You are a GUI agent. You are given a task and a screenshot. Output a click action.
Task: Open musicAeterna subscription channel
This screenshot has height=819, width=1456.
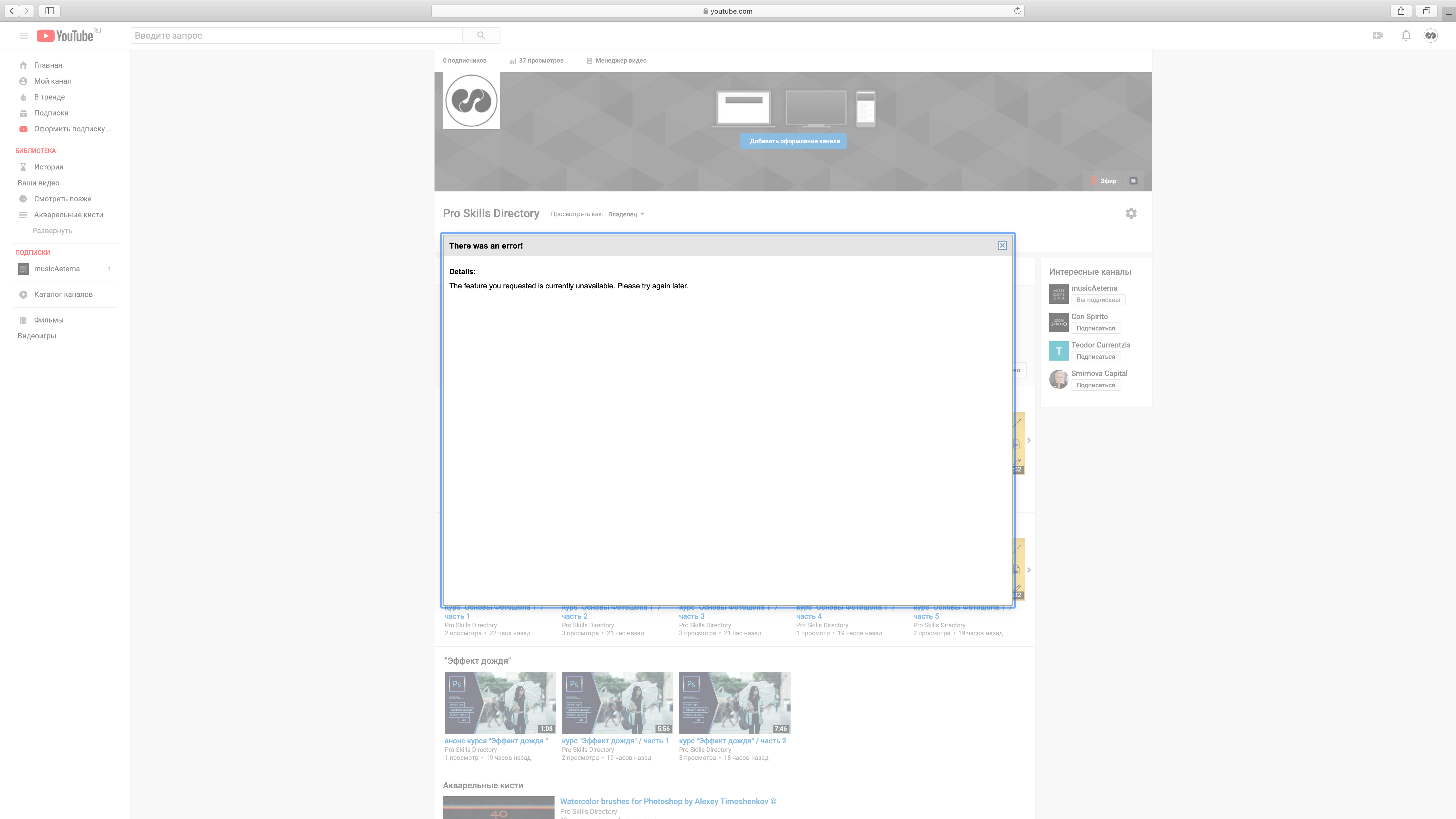click(x=57, y=268)
